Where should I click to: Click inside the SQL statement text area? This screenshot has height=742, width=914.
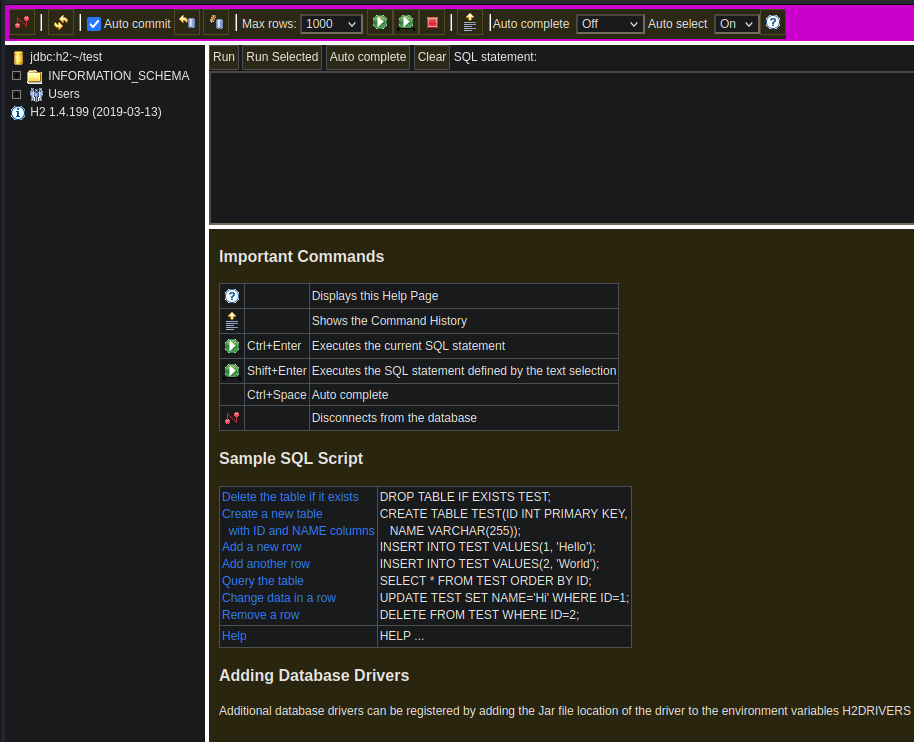(x=560, y=147)
